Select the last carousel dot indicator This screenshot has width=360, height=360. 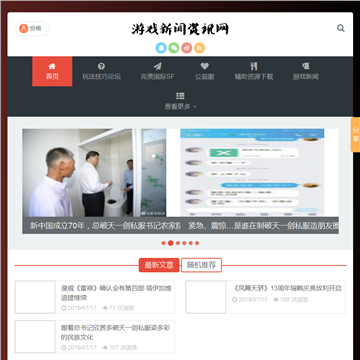(x=197, y=243)
